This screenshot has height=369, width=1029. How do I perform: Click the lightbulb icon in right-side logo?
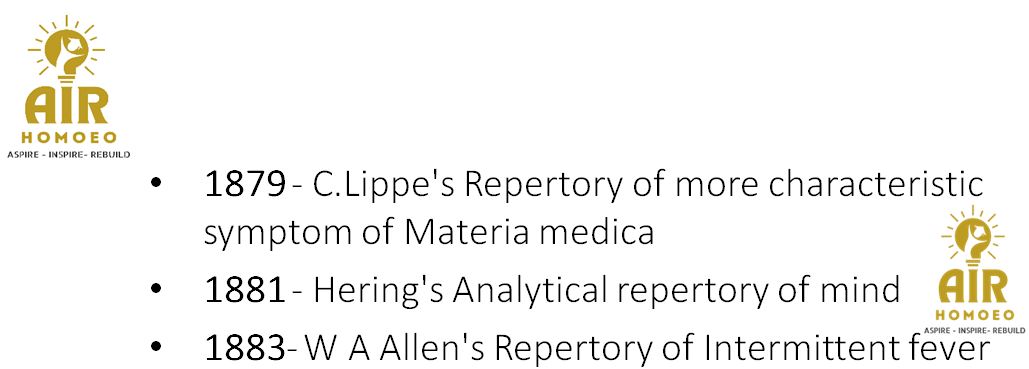(x=974, y=235)
